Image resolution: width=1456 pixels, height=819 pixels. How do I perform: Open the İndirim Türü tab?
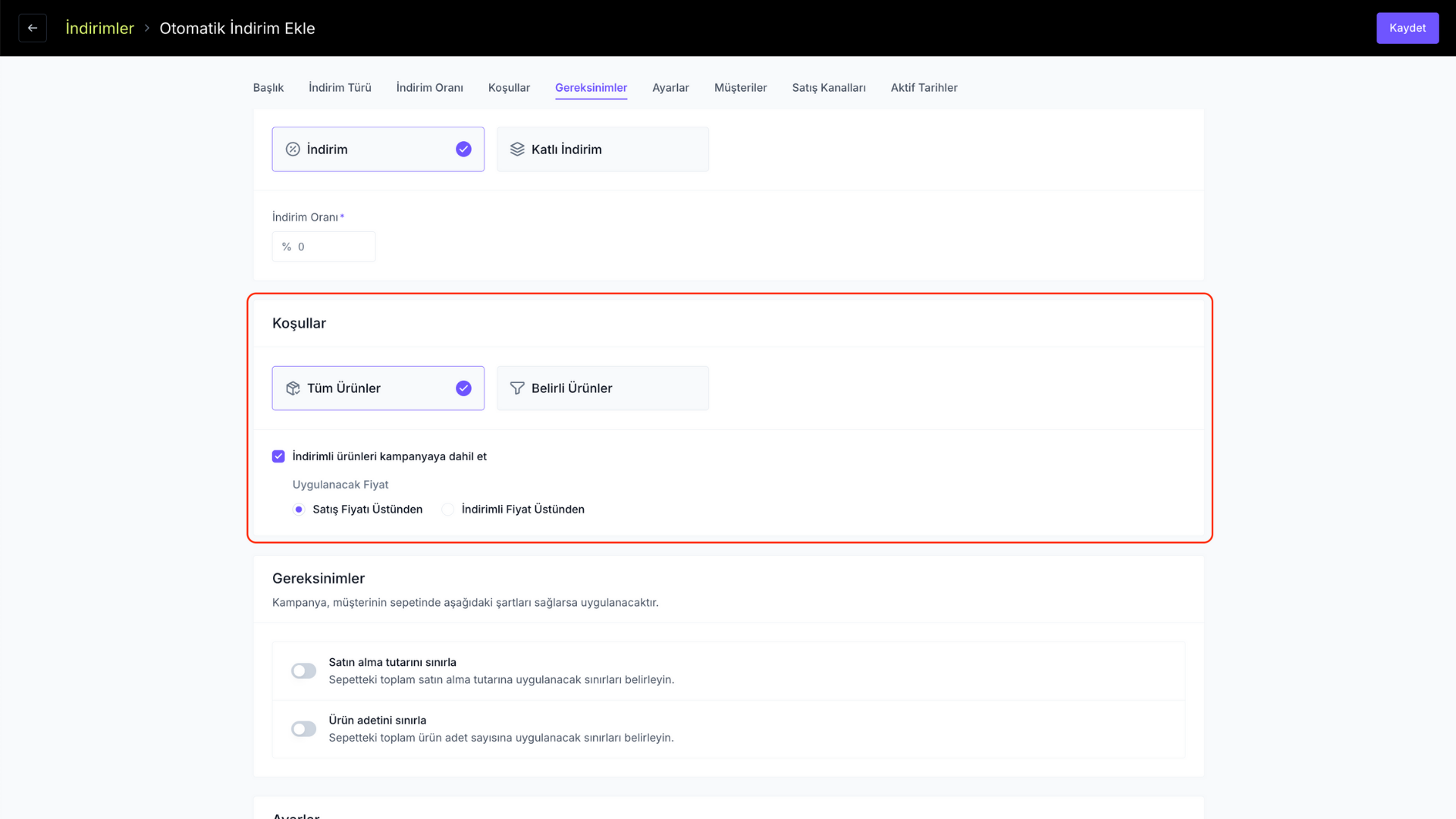click(340, 88)
